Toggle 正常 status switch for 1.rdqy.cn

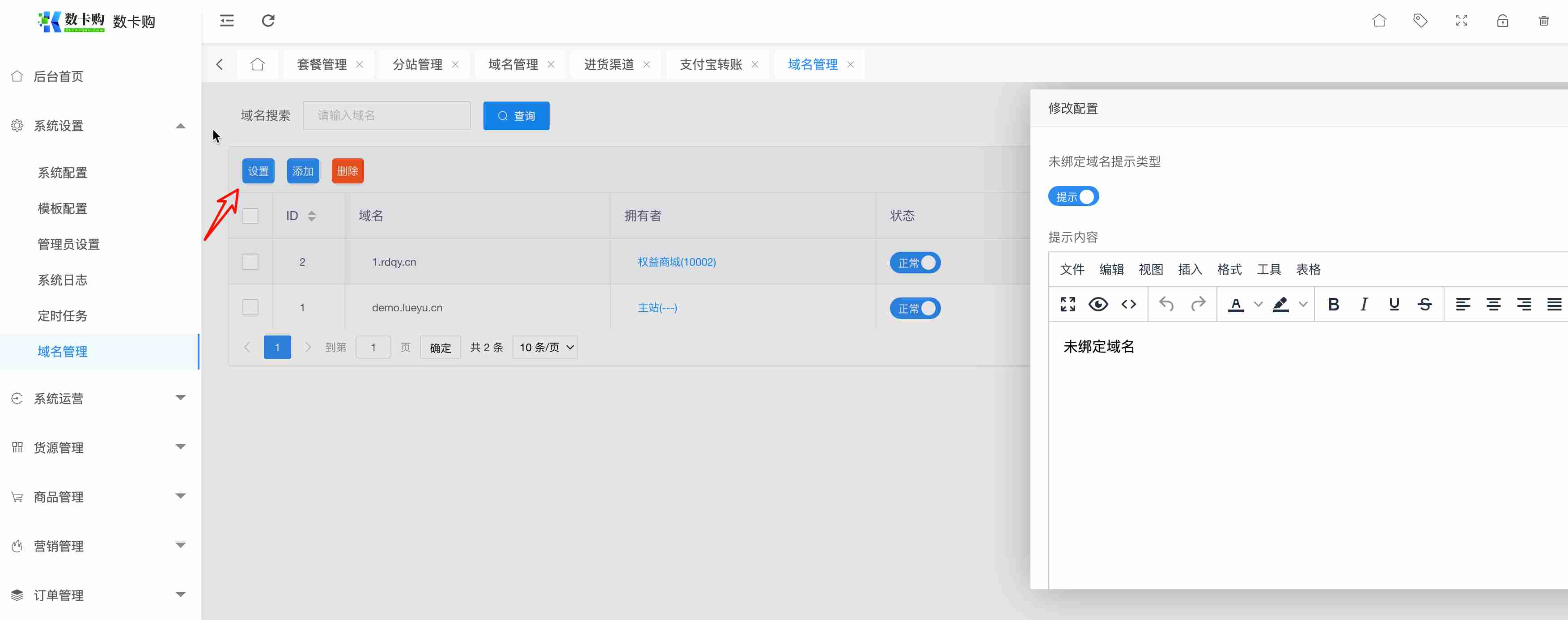click(915, 263)
